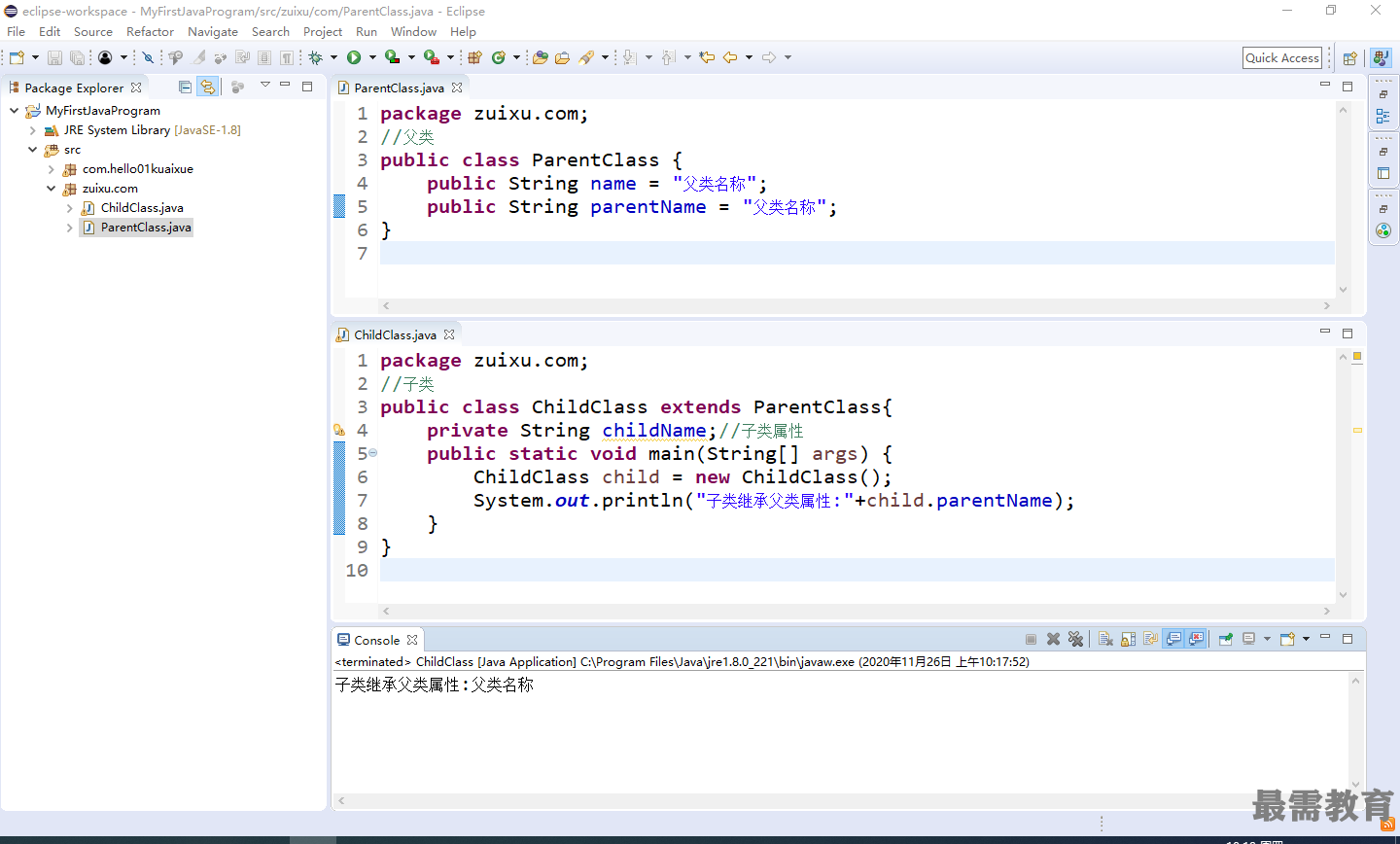This screenshot has width=1400, height=844.
Task: Click the Open Task folder icon
Action: (x=562, y=57)
